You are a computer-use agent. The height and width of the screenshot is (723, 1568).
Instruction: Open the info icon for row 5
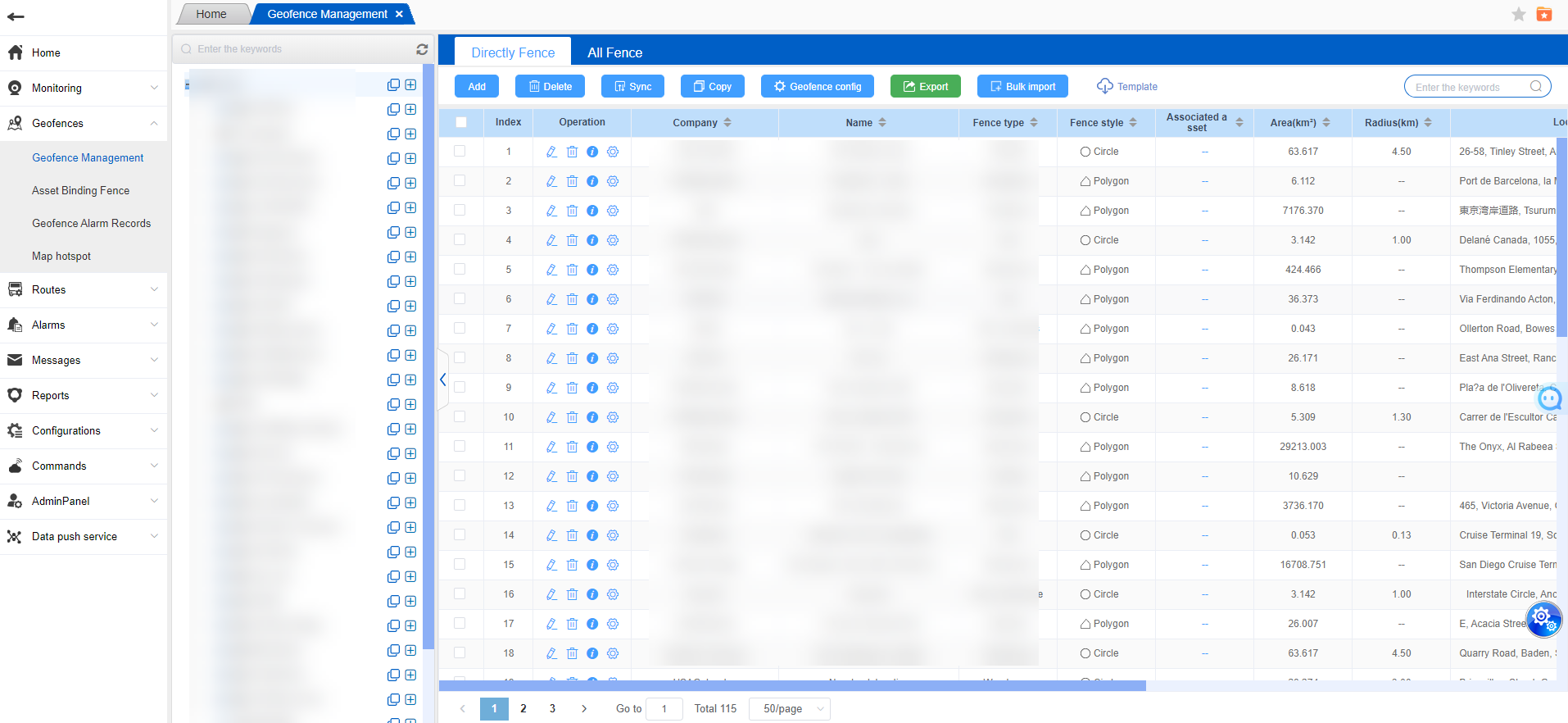(592, 270)
